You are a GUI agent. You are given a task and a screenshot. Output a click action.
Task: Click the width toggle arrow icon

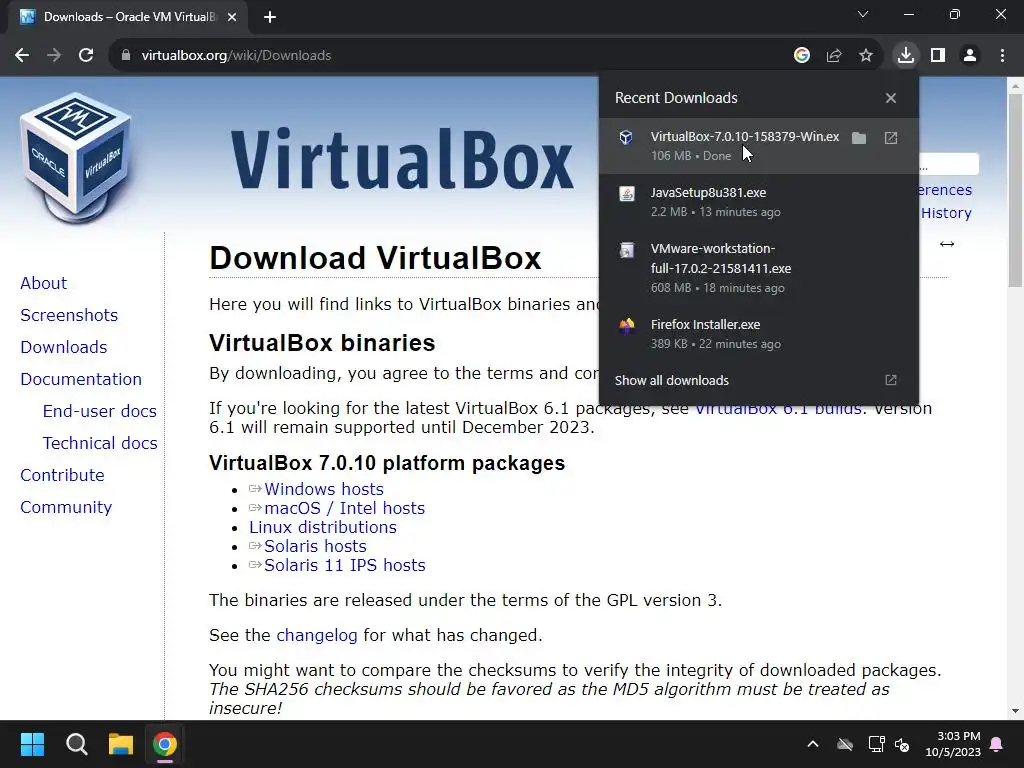[x=947, y=244]
